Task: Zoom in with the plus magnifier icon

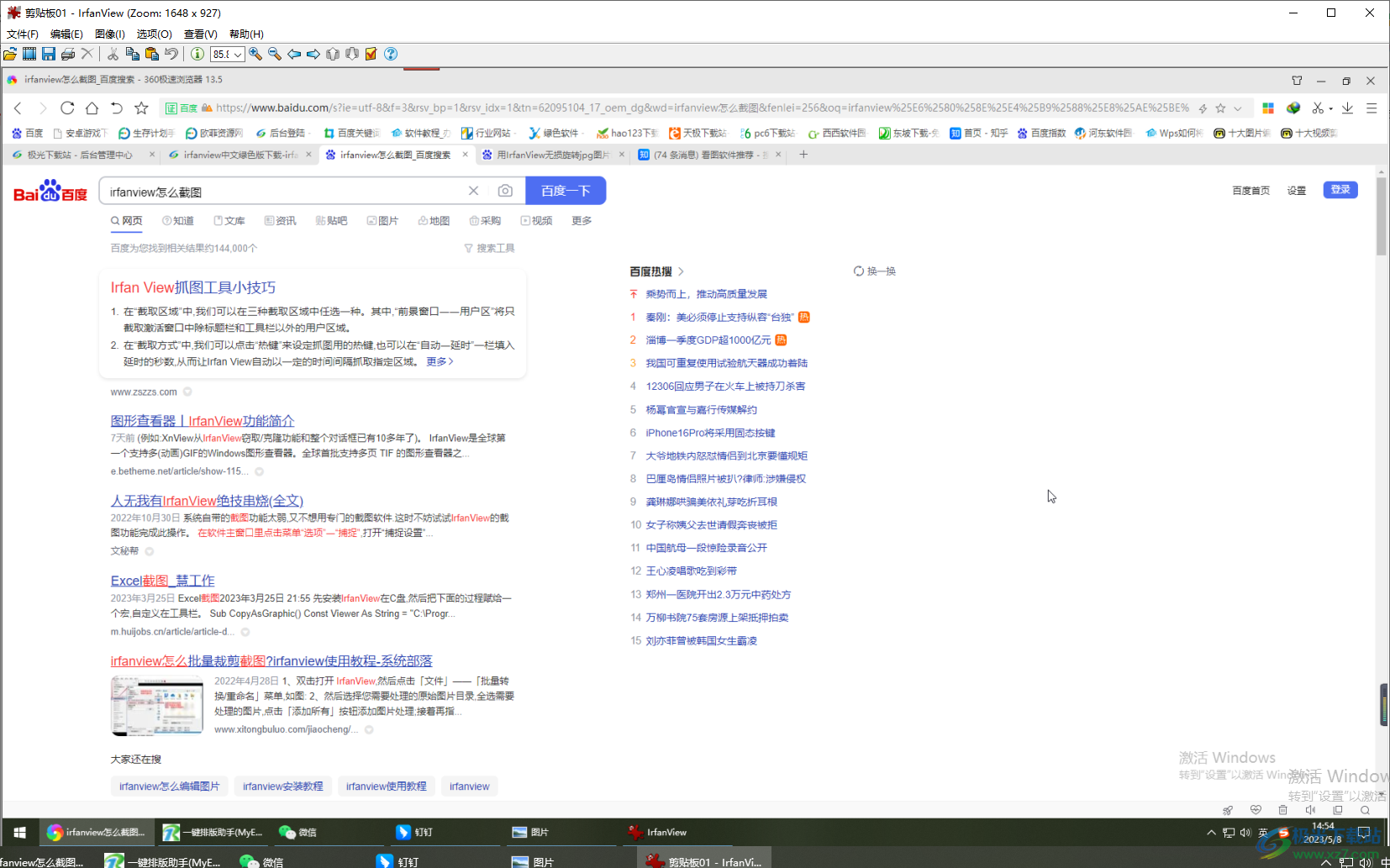Action: coord(255,54)
